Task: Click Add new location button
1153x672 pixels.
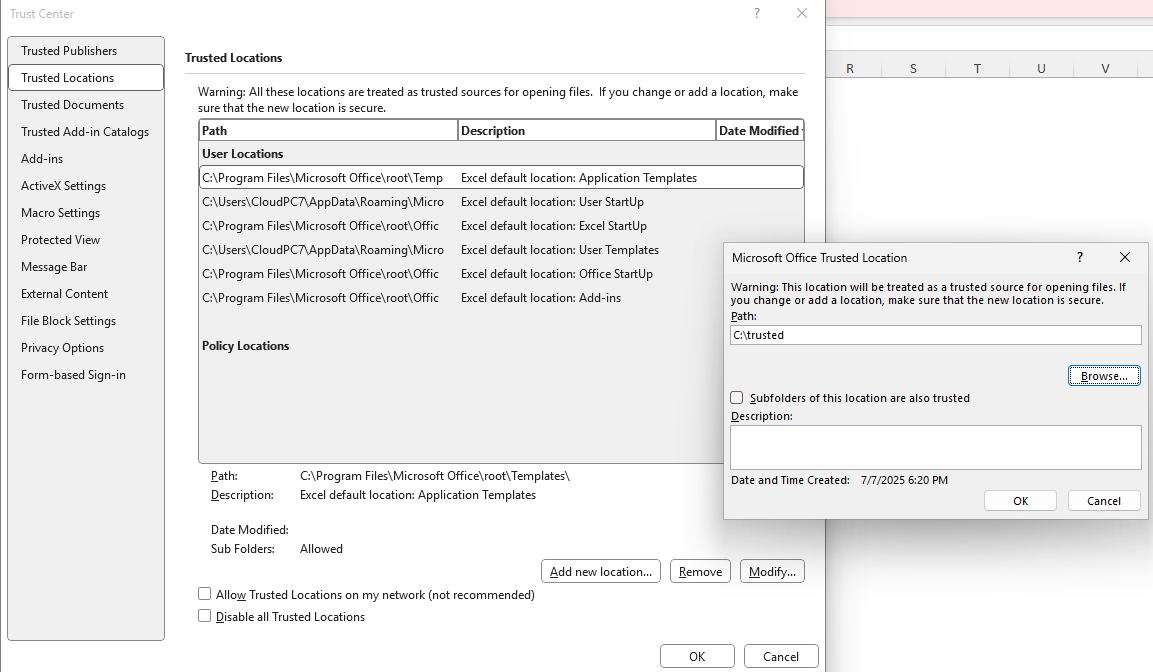Action: click(601, 571)
